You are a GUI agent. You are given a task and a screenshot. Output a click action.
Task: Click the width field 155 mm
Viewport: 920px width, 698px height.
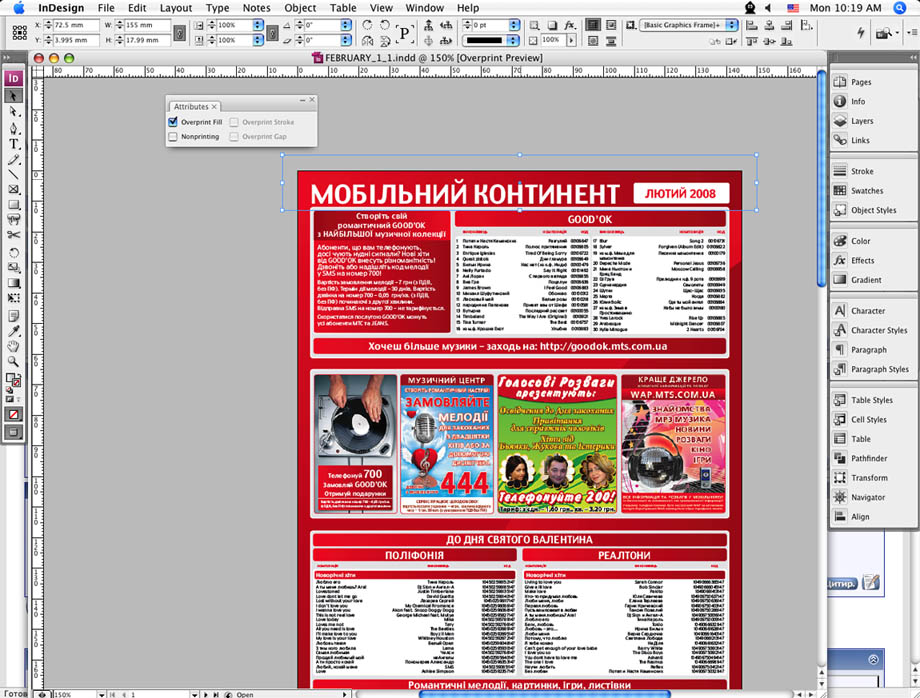(x=147, y=25)
